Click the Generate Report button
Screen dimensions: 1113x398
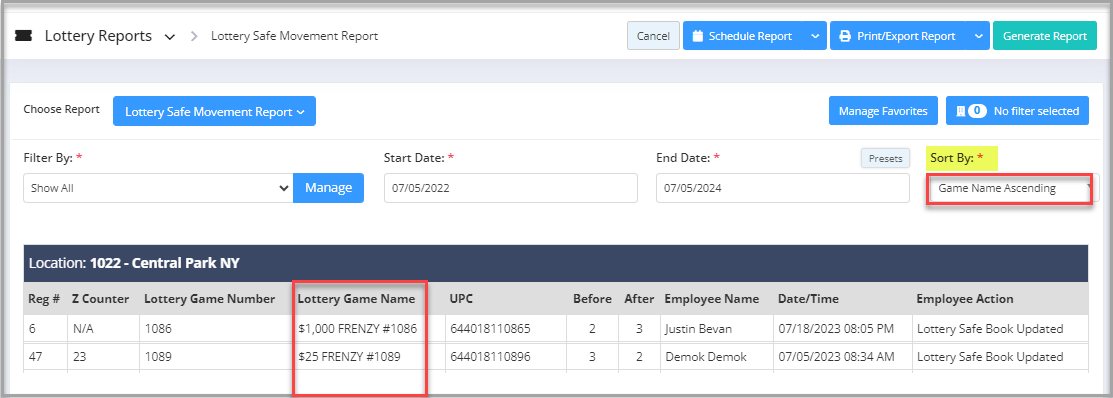(1044, 36)
